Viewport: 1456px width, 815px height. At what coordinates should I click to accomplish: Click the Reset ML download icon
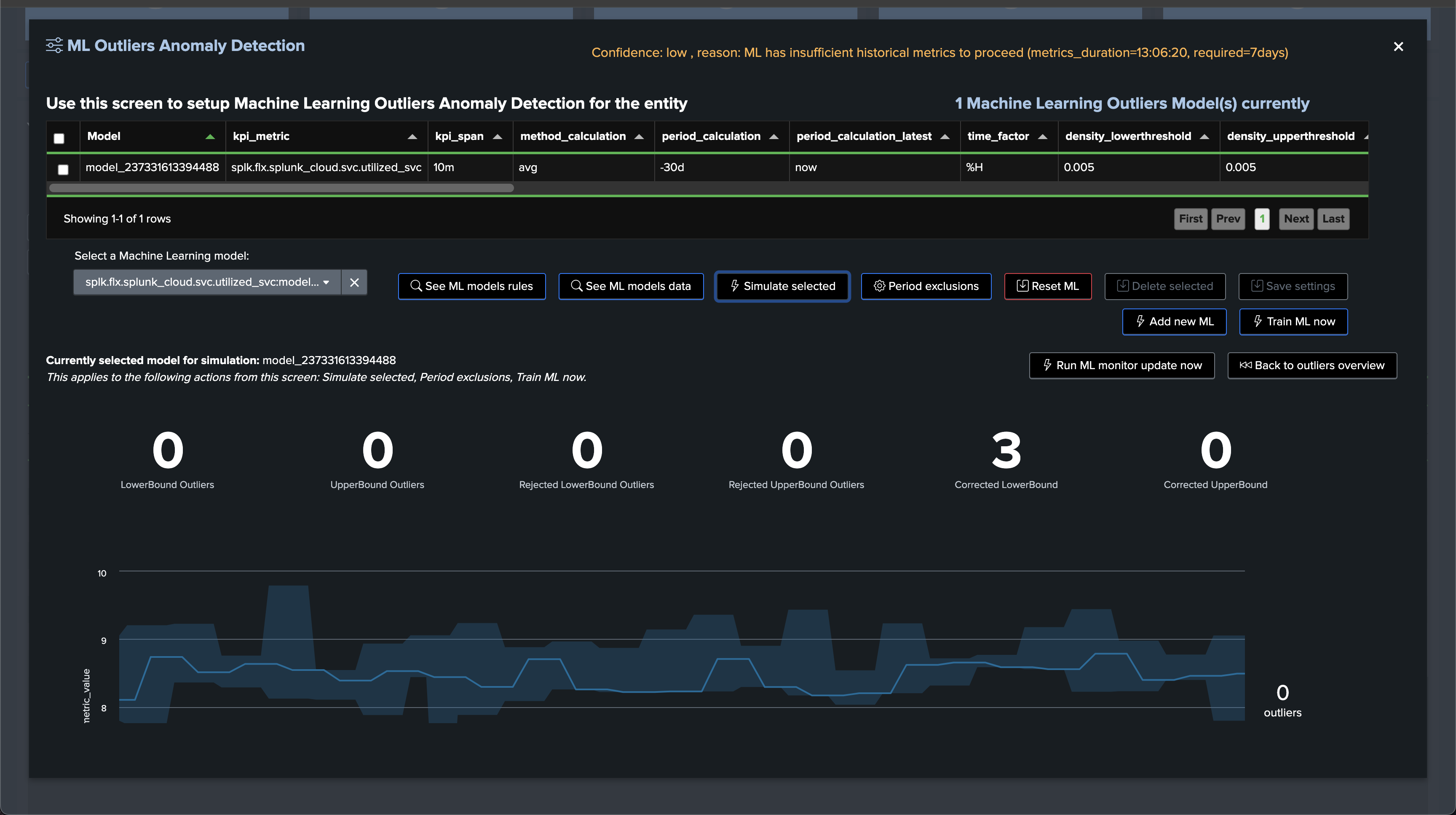tap(1022, 286)
